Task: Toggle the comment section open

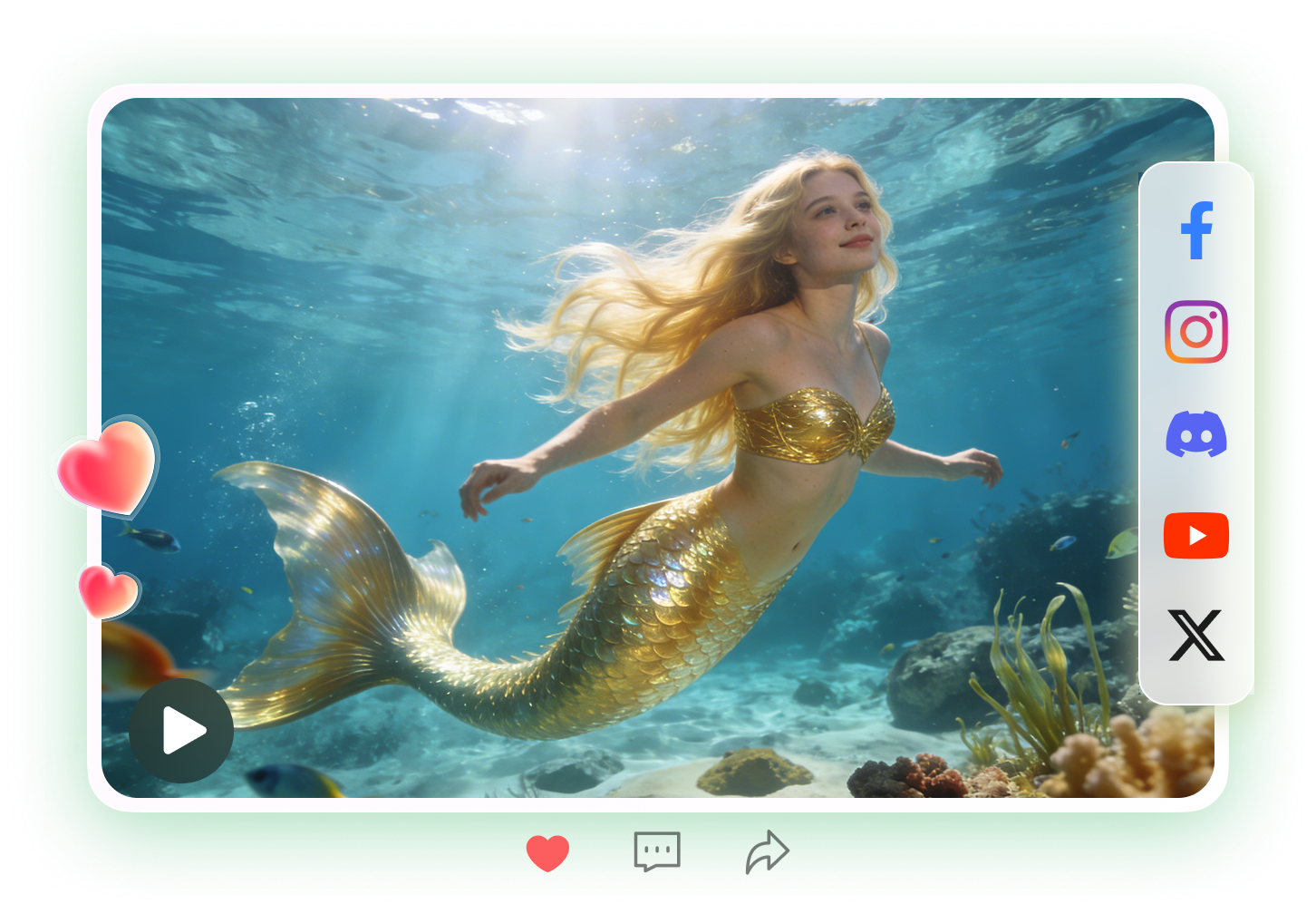Action: click(656, 851)
